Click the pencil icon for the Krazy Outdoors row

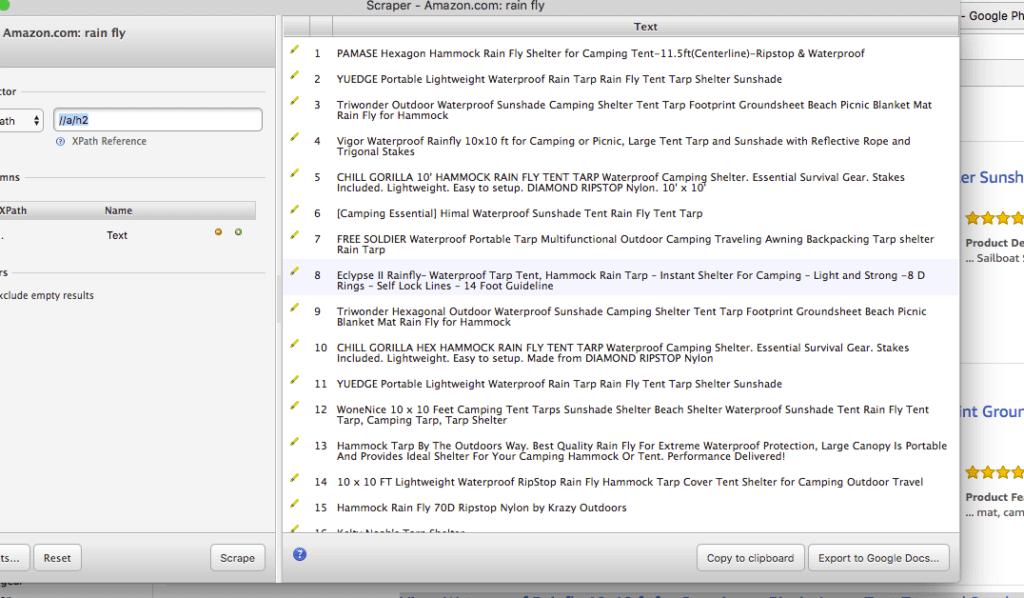pos(295,503)
